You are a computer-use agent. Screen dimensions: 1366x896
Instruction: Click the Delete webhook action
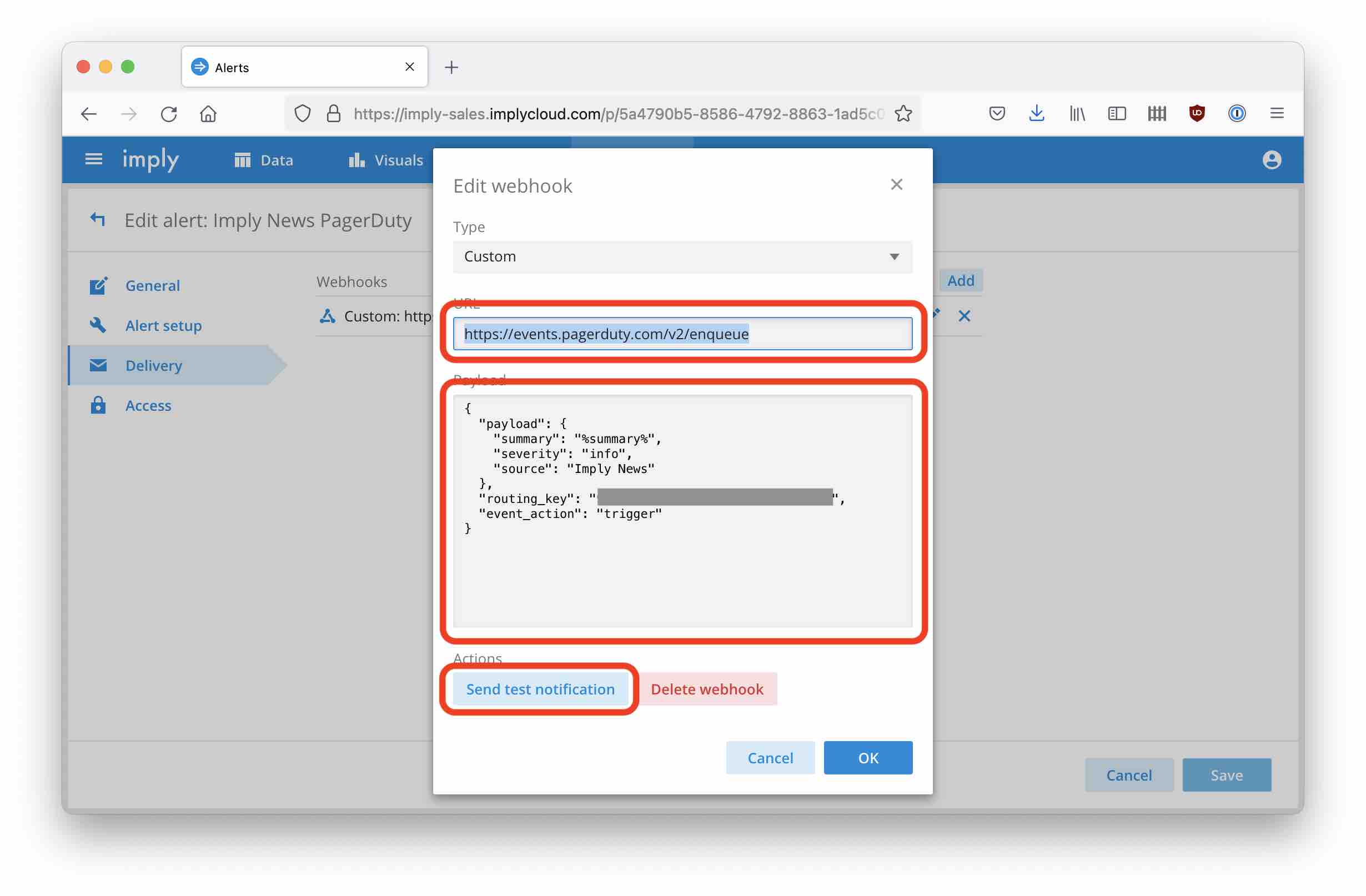tap(707, 689)
